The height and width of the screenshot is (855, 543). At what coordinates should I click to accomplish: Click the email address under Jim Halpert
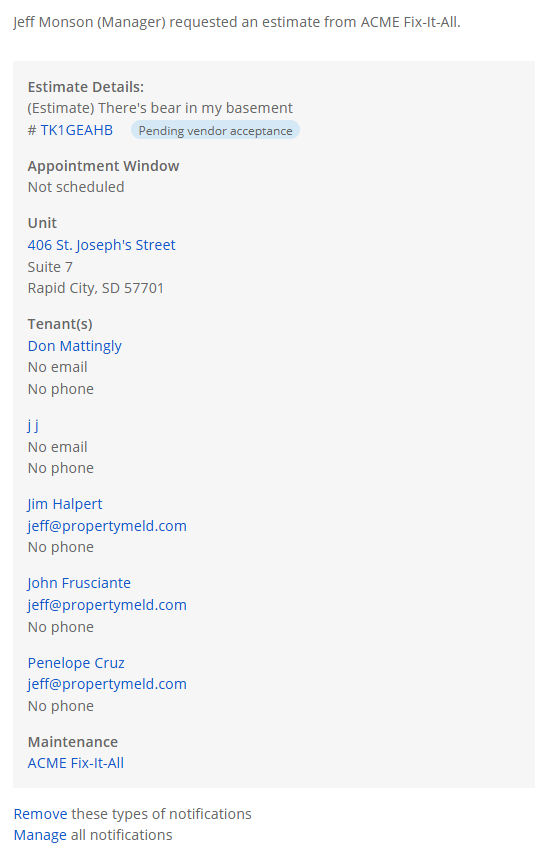(107, 526)
